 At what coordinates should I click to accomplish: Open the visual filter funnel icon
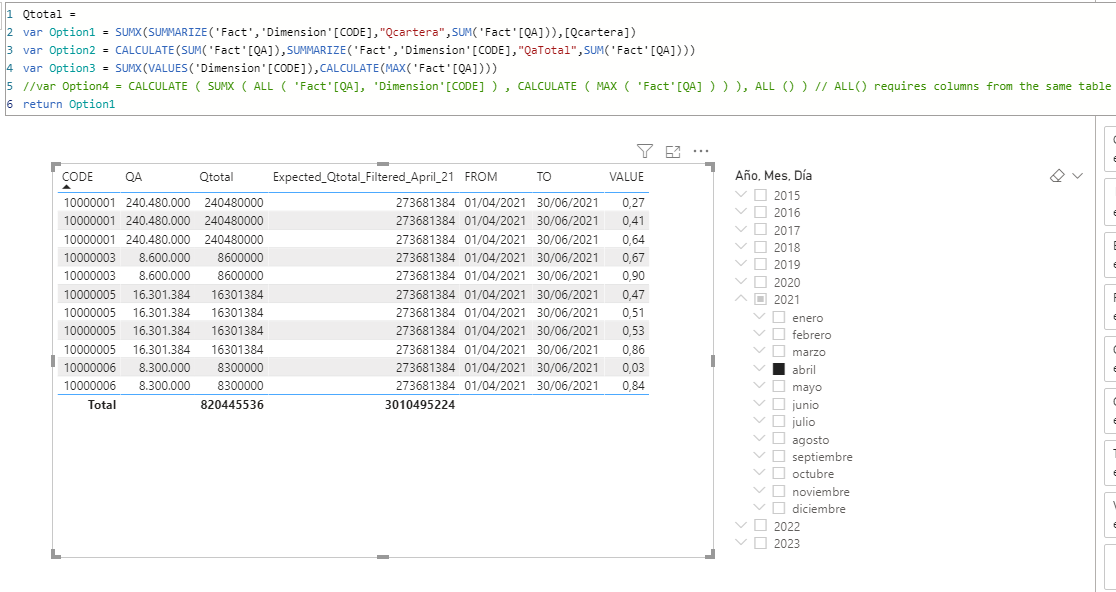click(x=644, y=151)
